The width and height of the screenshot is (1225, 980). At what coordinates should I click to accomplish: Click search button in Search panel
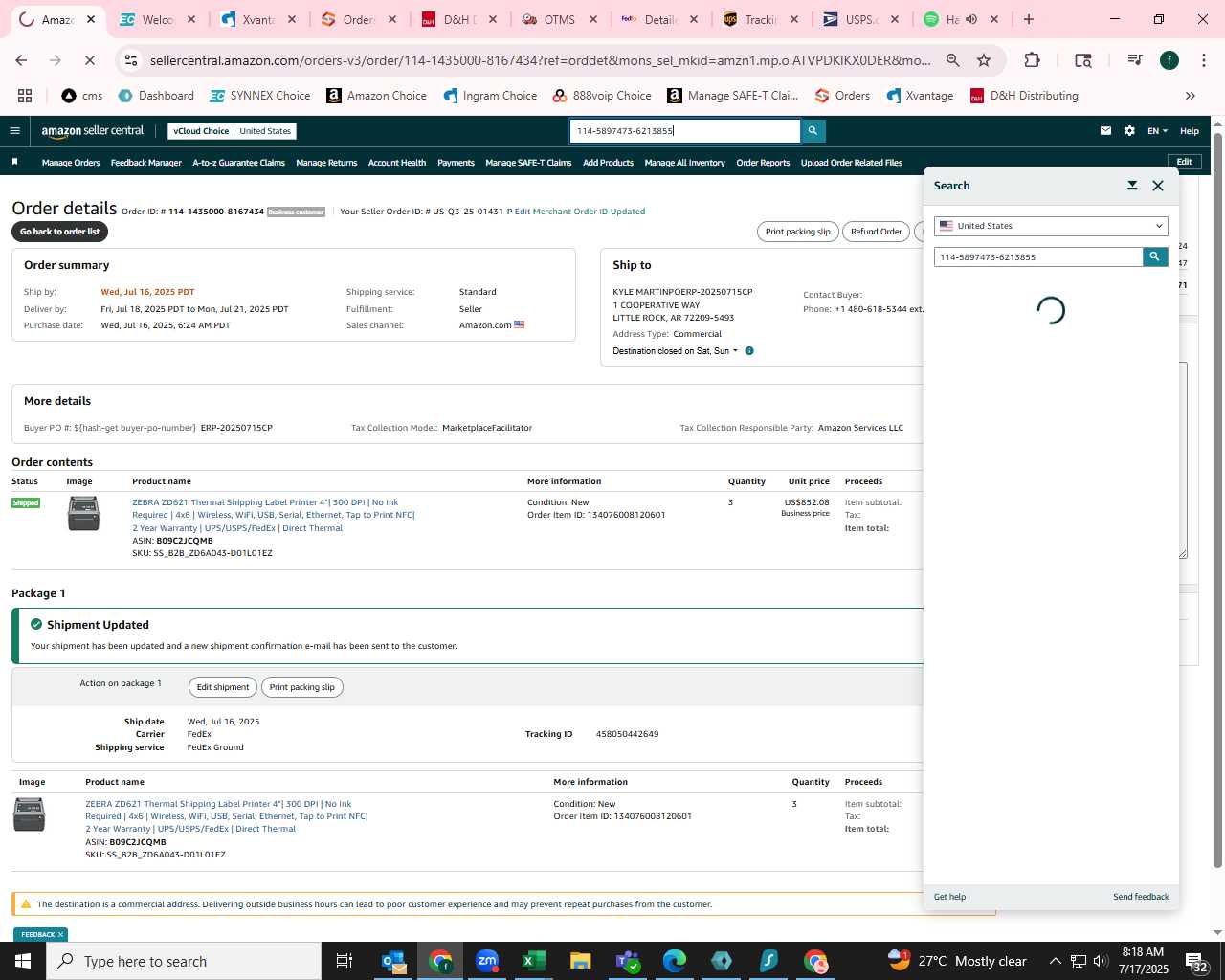[x=1155, y=256]
